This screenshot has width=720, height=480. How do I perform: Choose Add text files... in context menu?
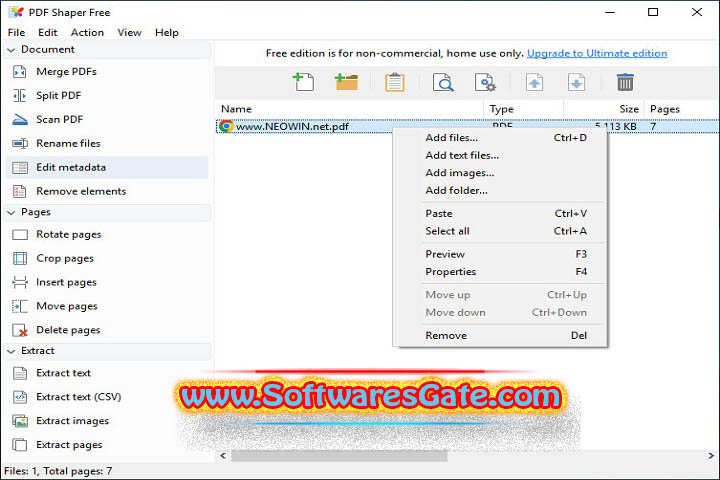pos(500,155)
